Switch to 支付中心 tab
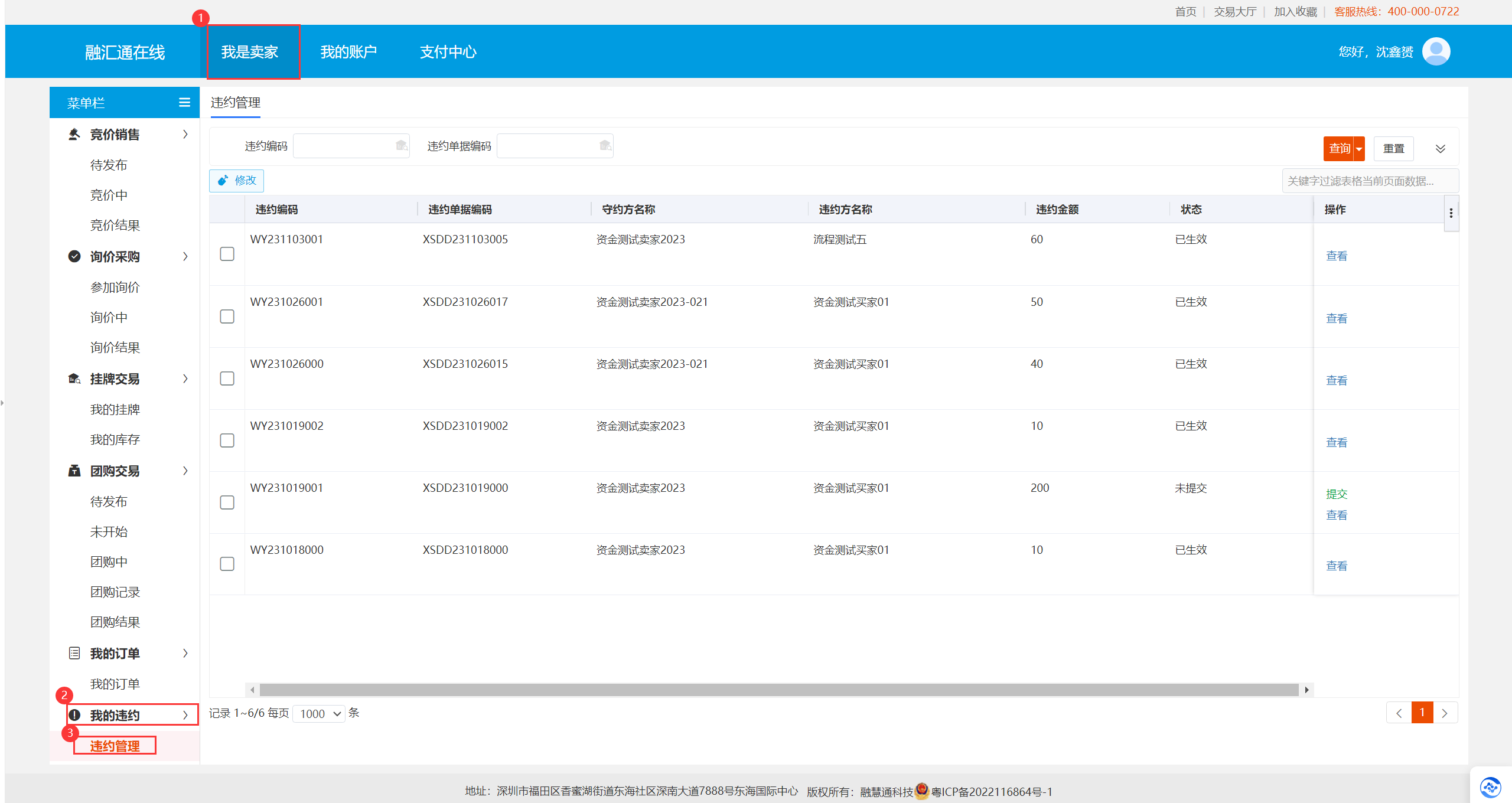The height and width of the screenshot is (803, 1512). (448, 52)
